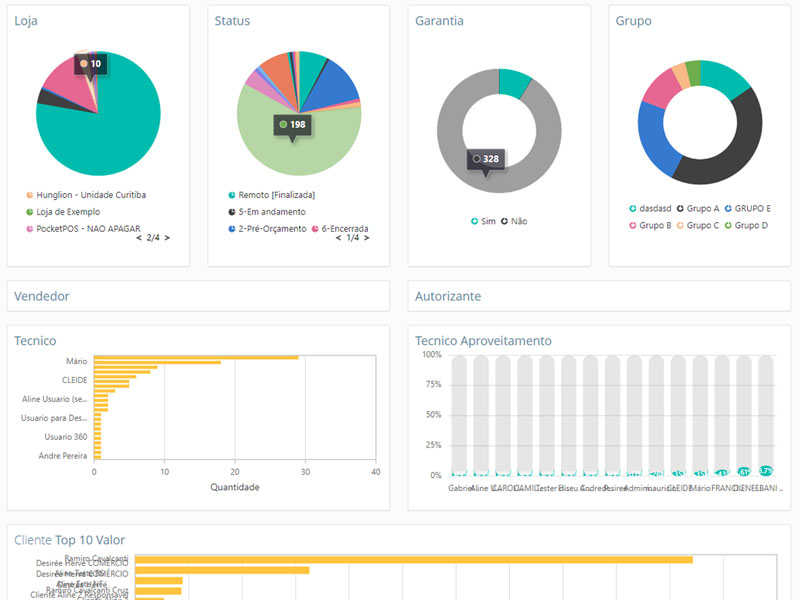800x600 pixels.
Task: Toggle Hunglion - Unidade Curitiba legend marker
Action: click(29, 195)
